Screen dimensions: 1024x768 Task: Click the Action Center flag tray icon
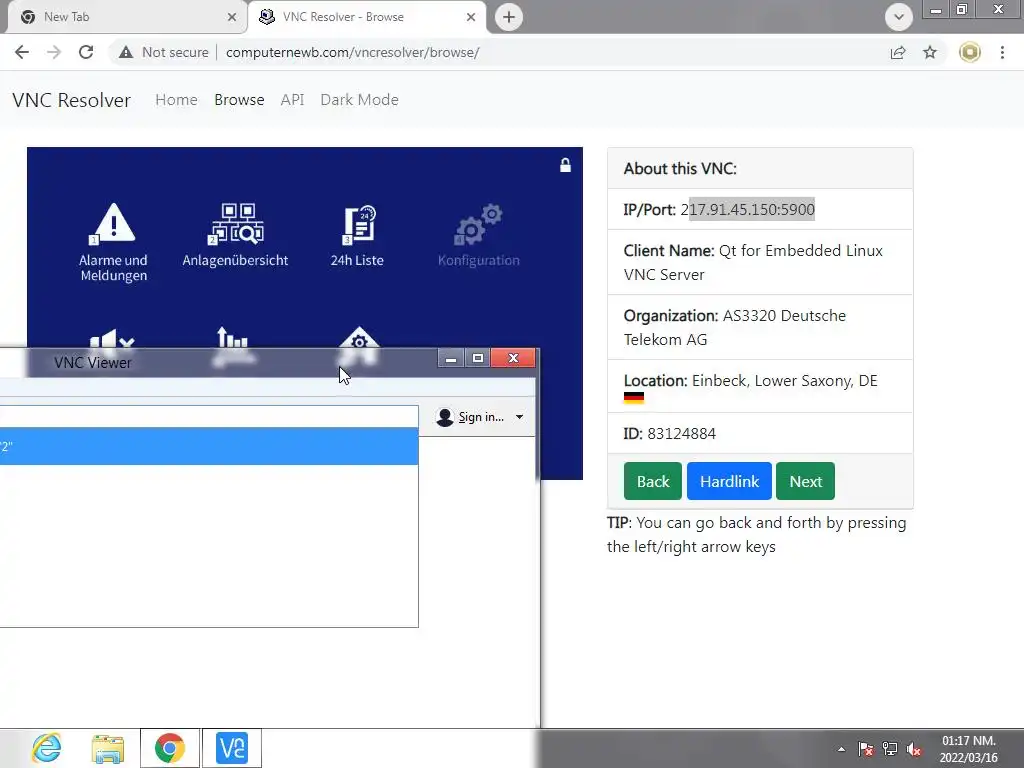click(x=866, y=749)
